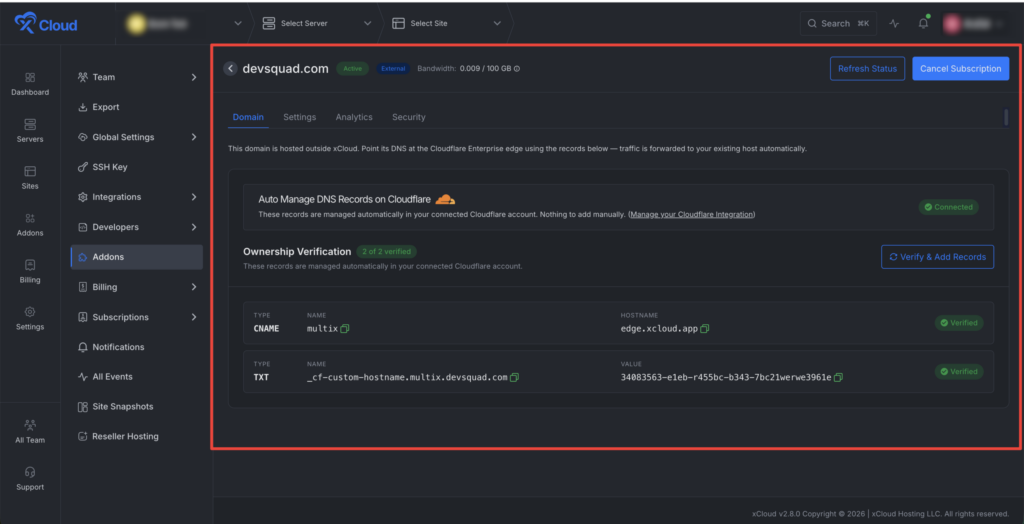The width and height of the screenshot is (1024, 524).
Task: Go back with the arrow beside devsquad.com
Action: tap(230, 69)
